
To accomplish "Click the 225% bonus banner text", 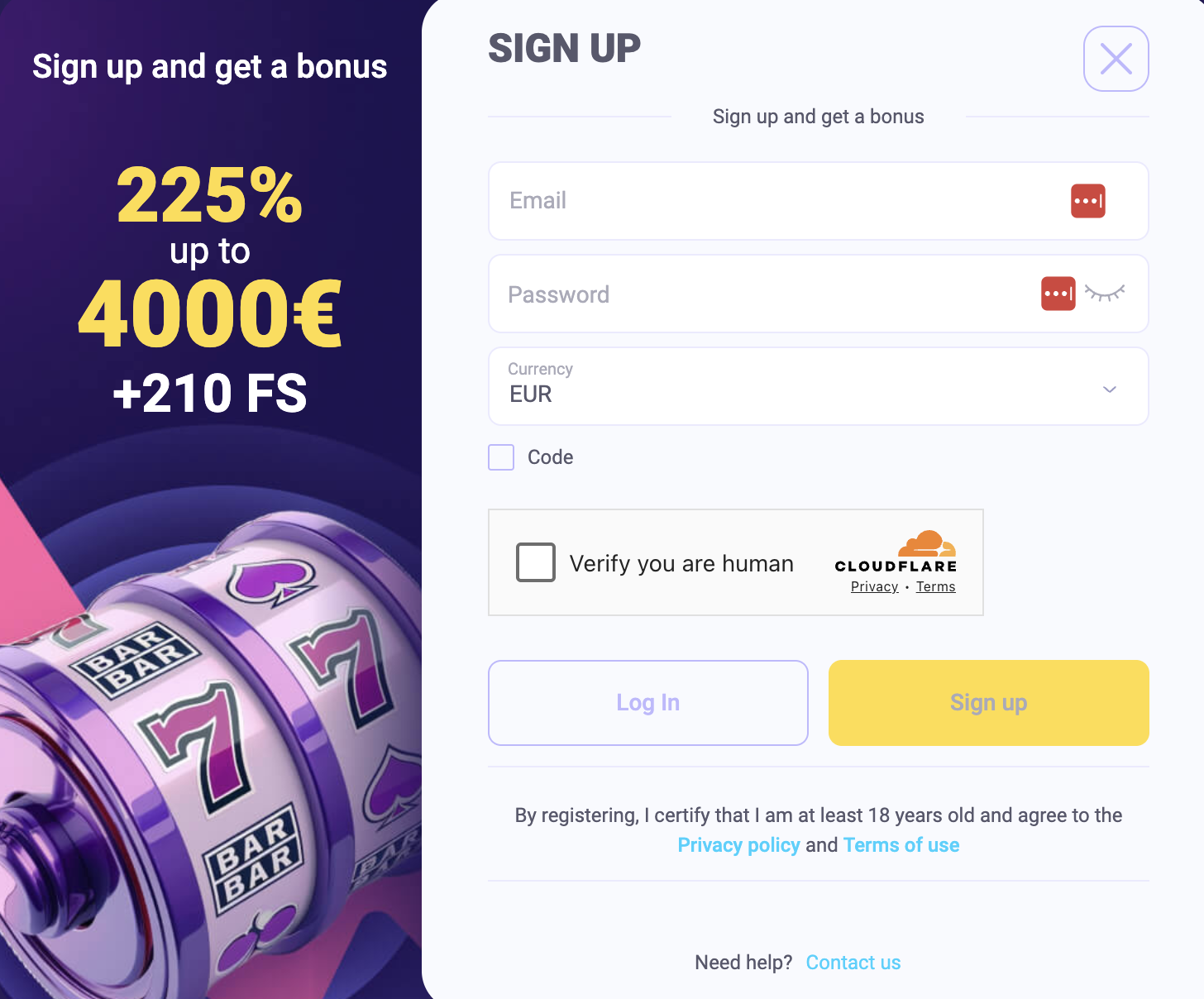I will pyautogui.click(x=210, y=195).
